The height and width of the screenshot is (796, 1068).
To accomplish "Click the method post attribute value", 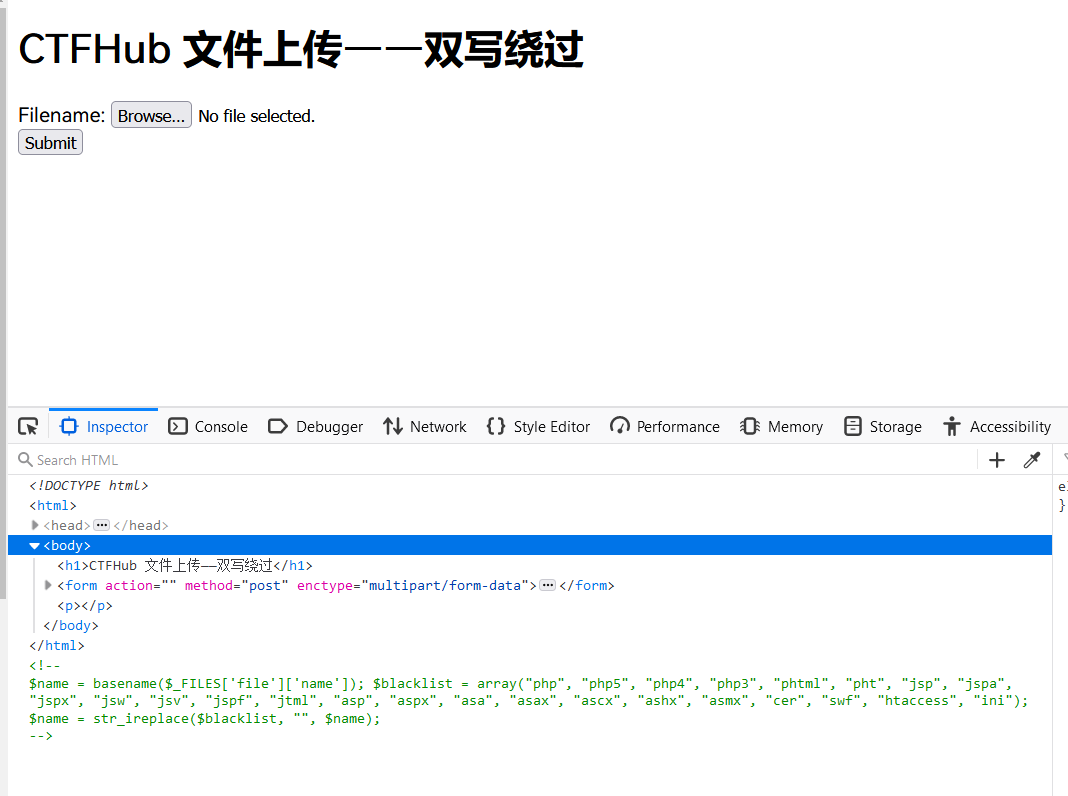I will 265,586.
